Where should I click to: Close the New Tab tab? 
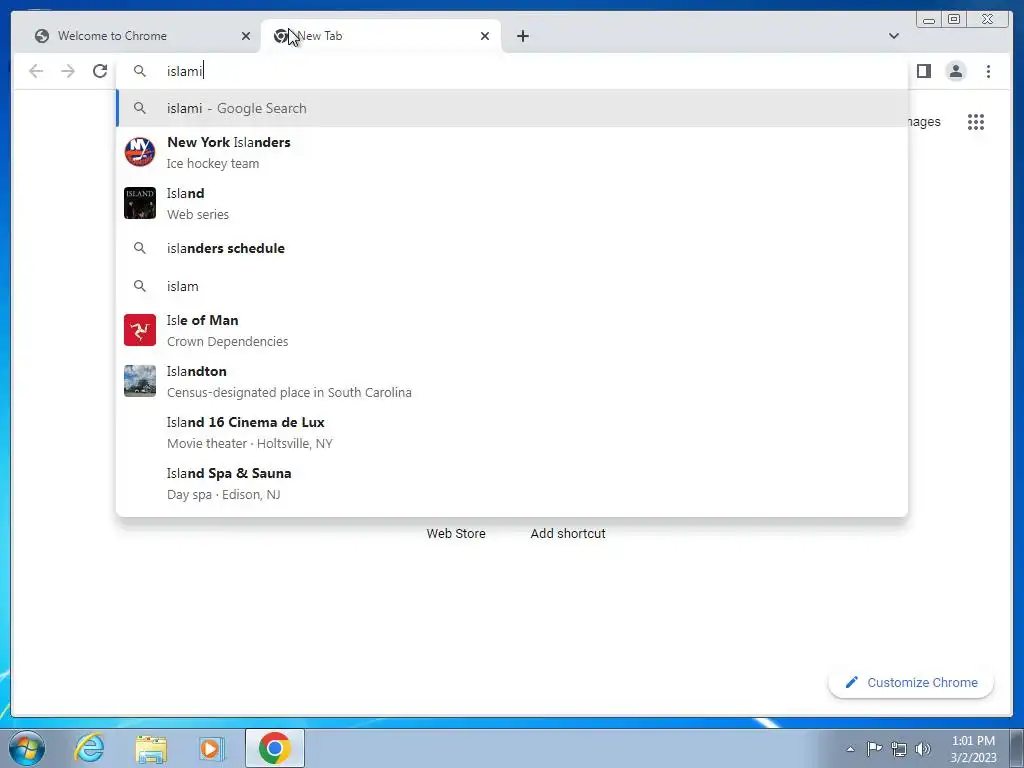coord(485,36)
